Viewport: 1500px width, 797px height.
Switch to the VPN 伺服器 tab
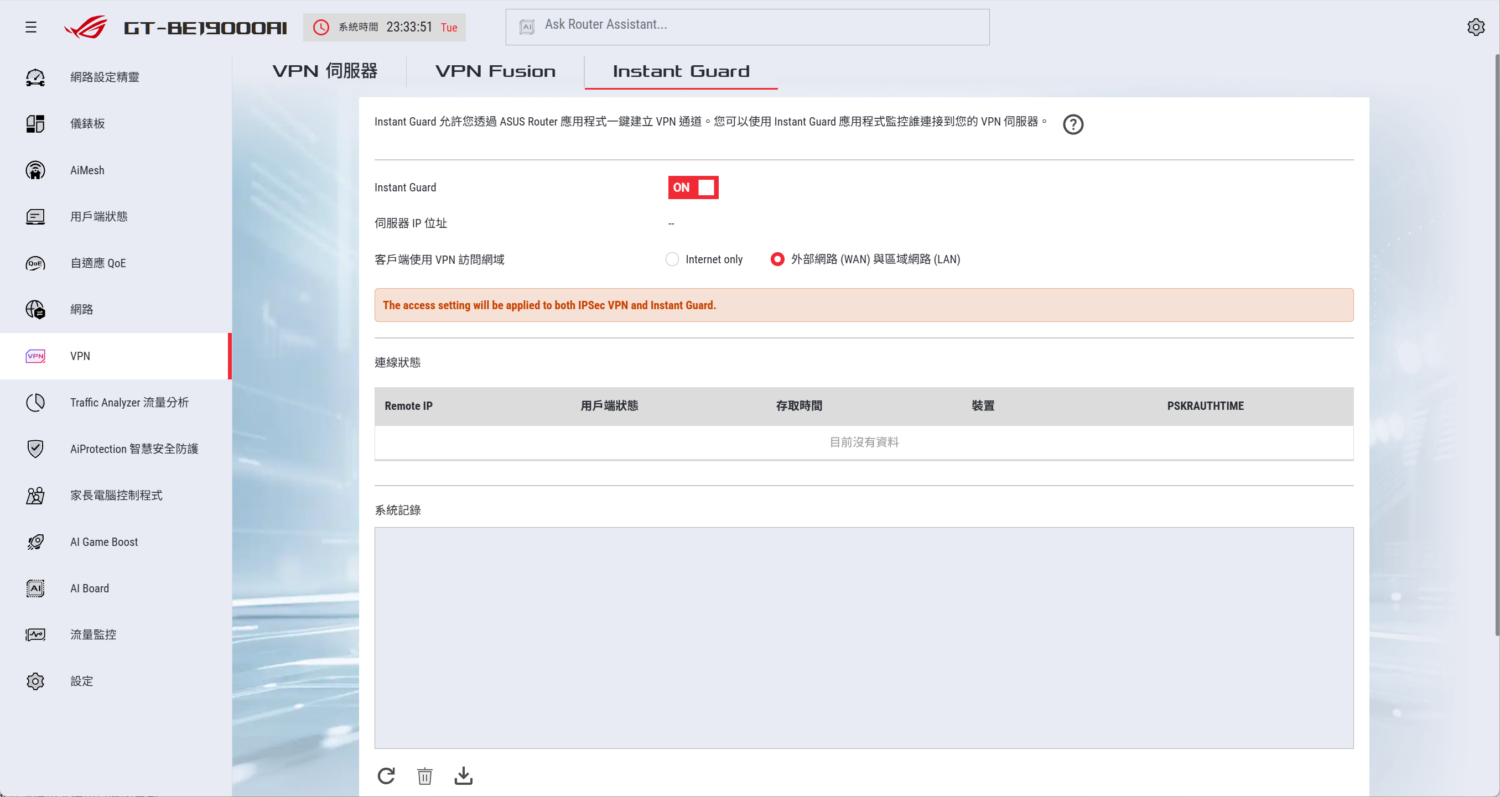(x=325, y=71)
